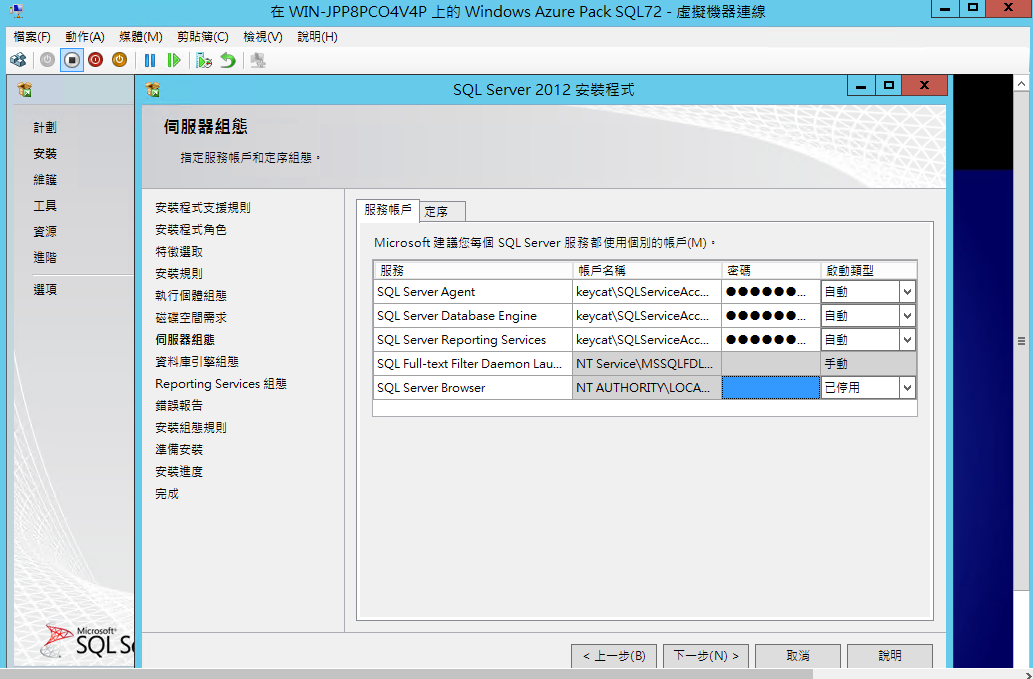Screen dimensions: 1033x679
Task: Click the 下一步(N) next button
Action: click(x=706, y=656)
